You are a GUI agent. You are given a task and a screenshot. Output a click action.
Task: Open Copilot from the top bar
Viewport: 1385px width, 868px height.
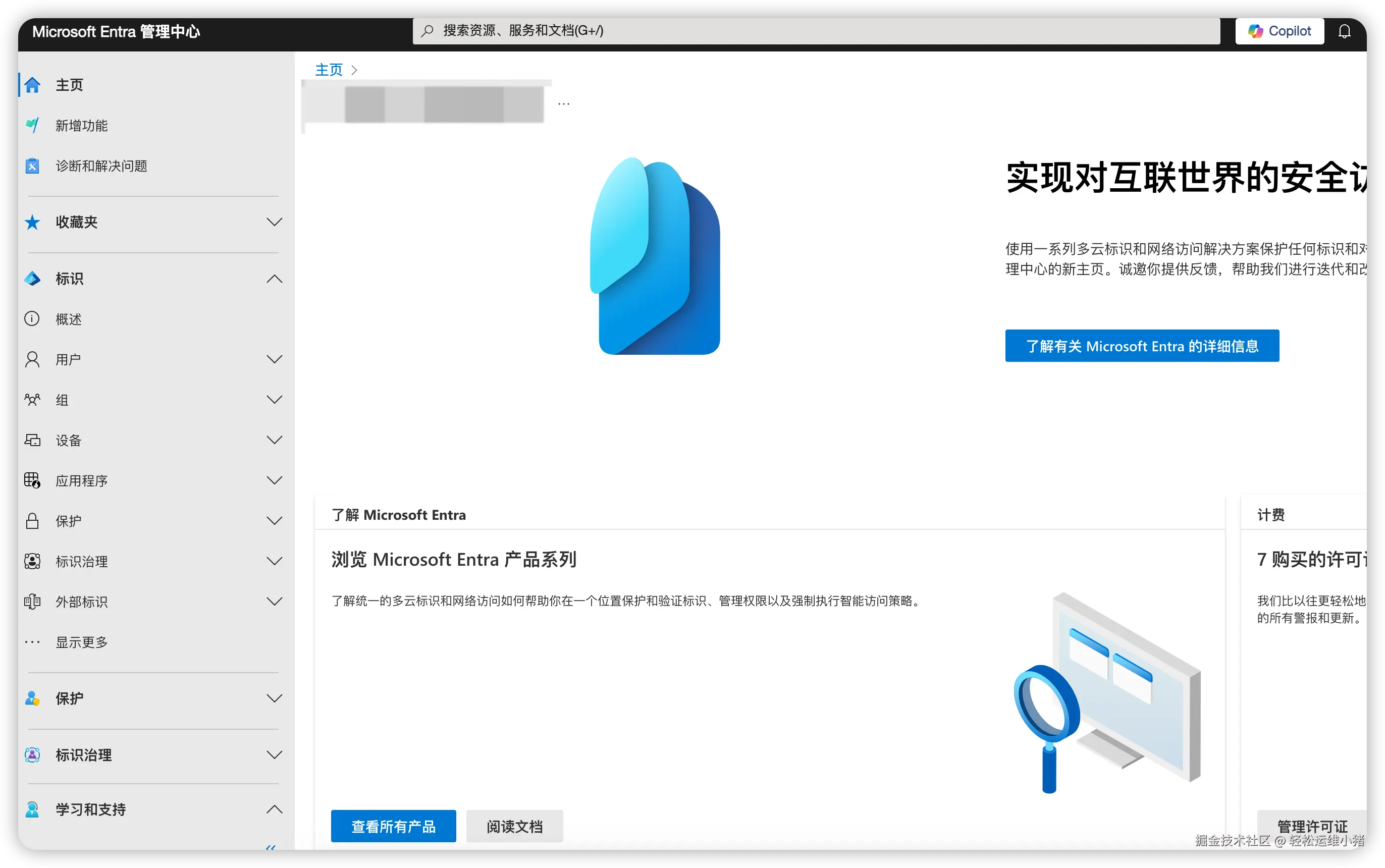point(1280,31)
